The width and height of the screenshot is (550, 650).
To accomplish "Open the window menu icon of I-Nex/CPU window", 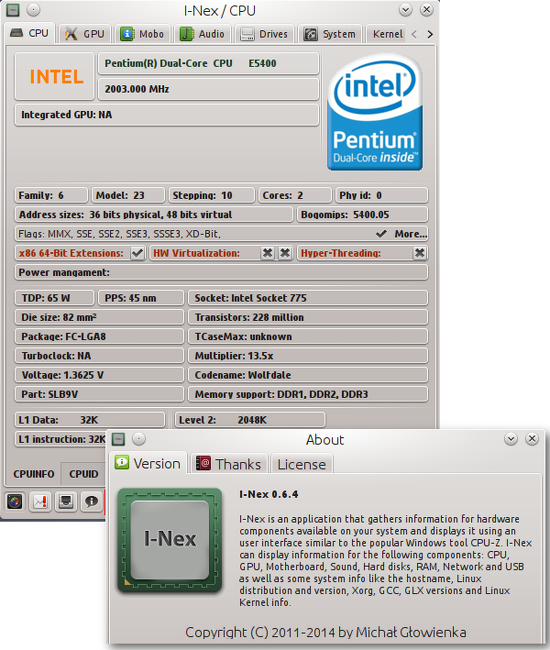I will click(x=13, y=10).
